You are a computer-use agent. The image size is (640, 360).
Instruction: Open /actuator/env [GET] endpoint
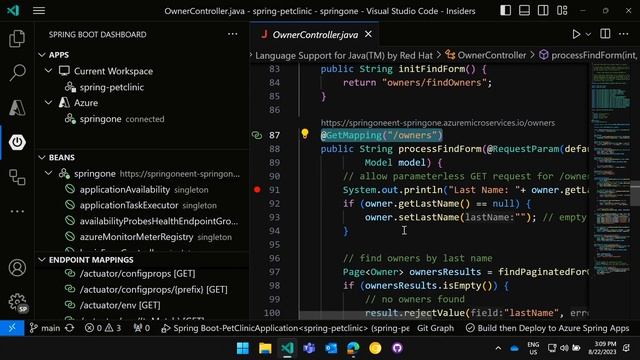113,305
